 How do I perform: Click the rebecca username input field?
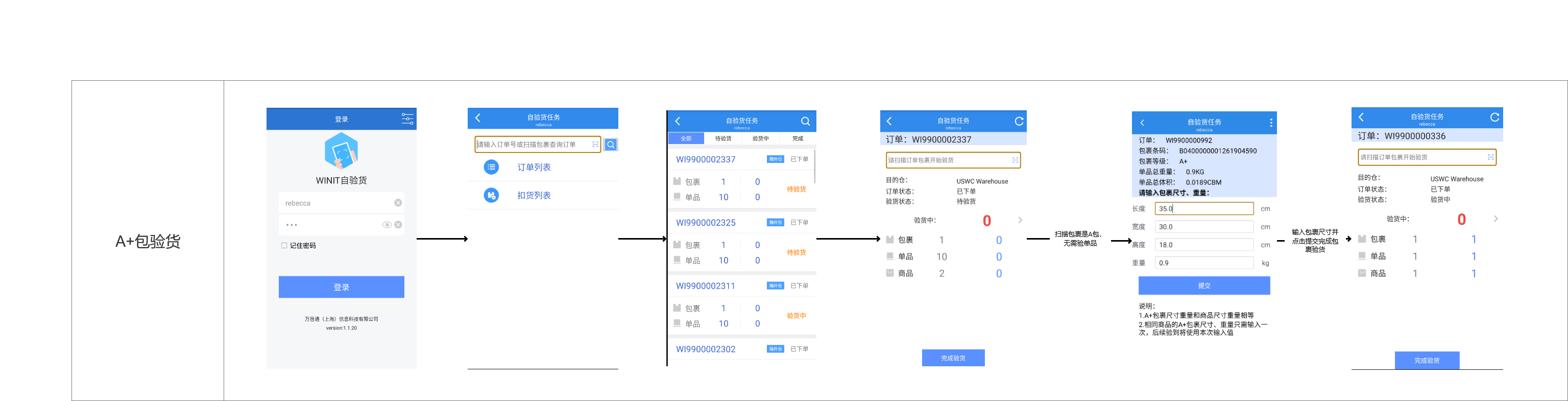click(x=342, y=203)
